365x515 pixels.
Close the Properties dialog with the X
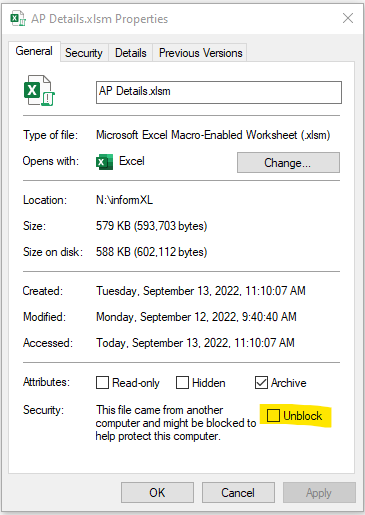point(348,18)
